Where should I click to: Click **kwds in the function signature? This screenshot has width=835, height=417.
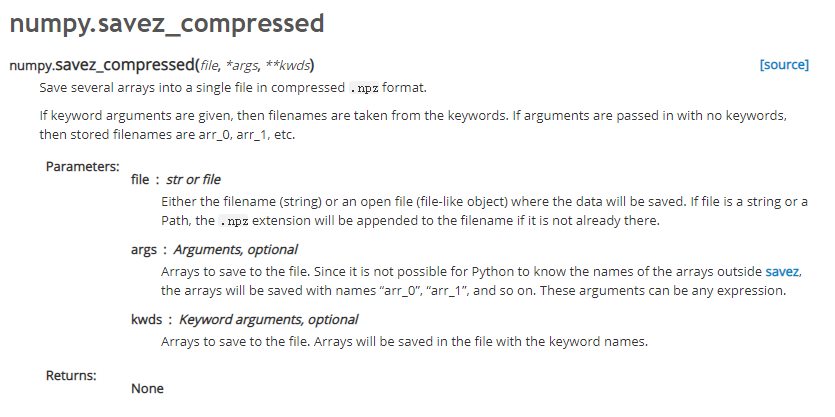(288, 66)
